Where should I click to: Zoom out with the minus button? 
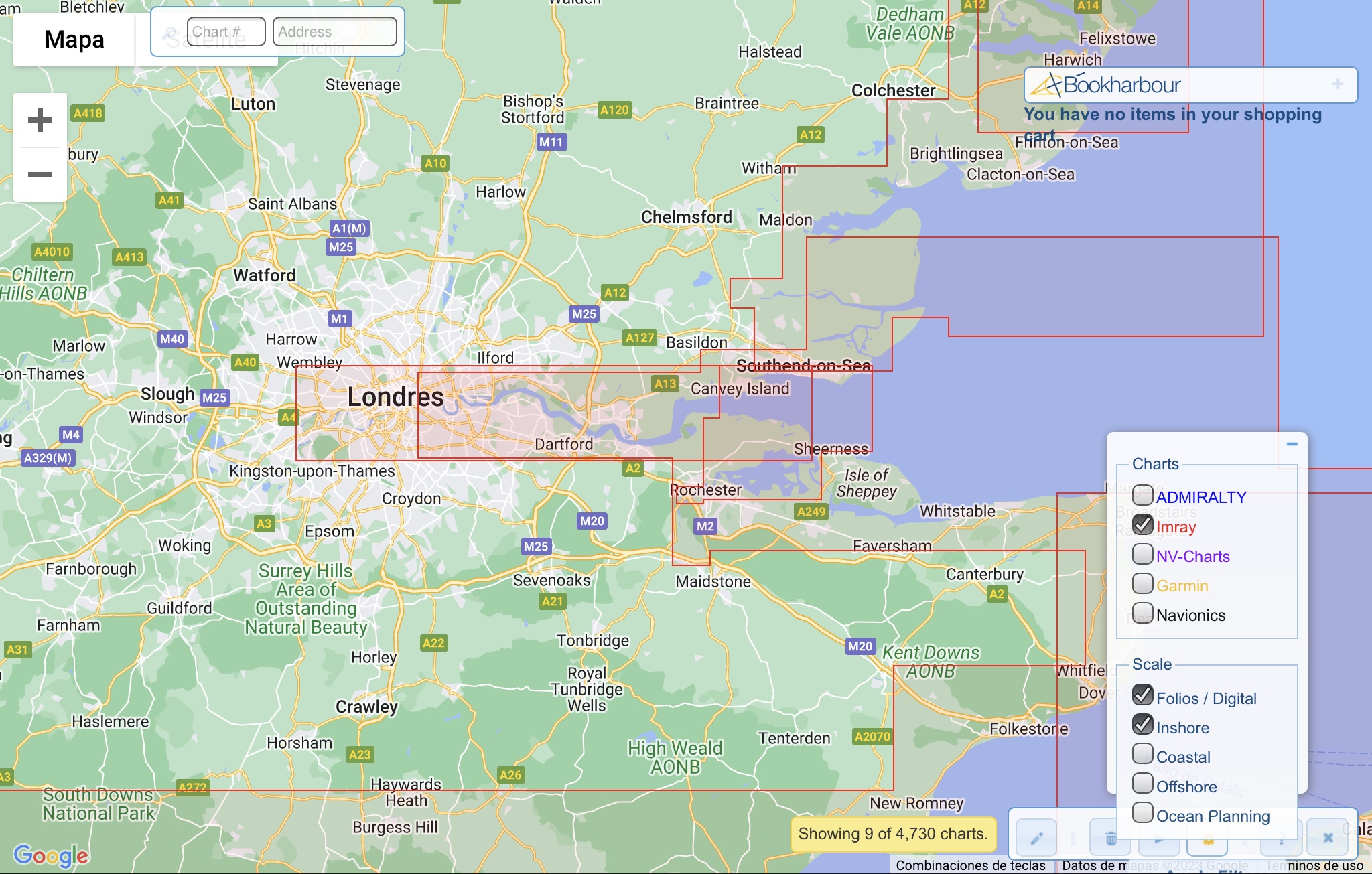[x=40, y=175]
